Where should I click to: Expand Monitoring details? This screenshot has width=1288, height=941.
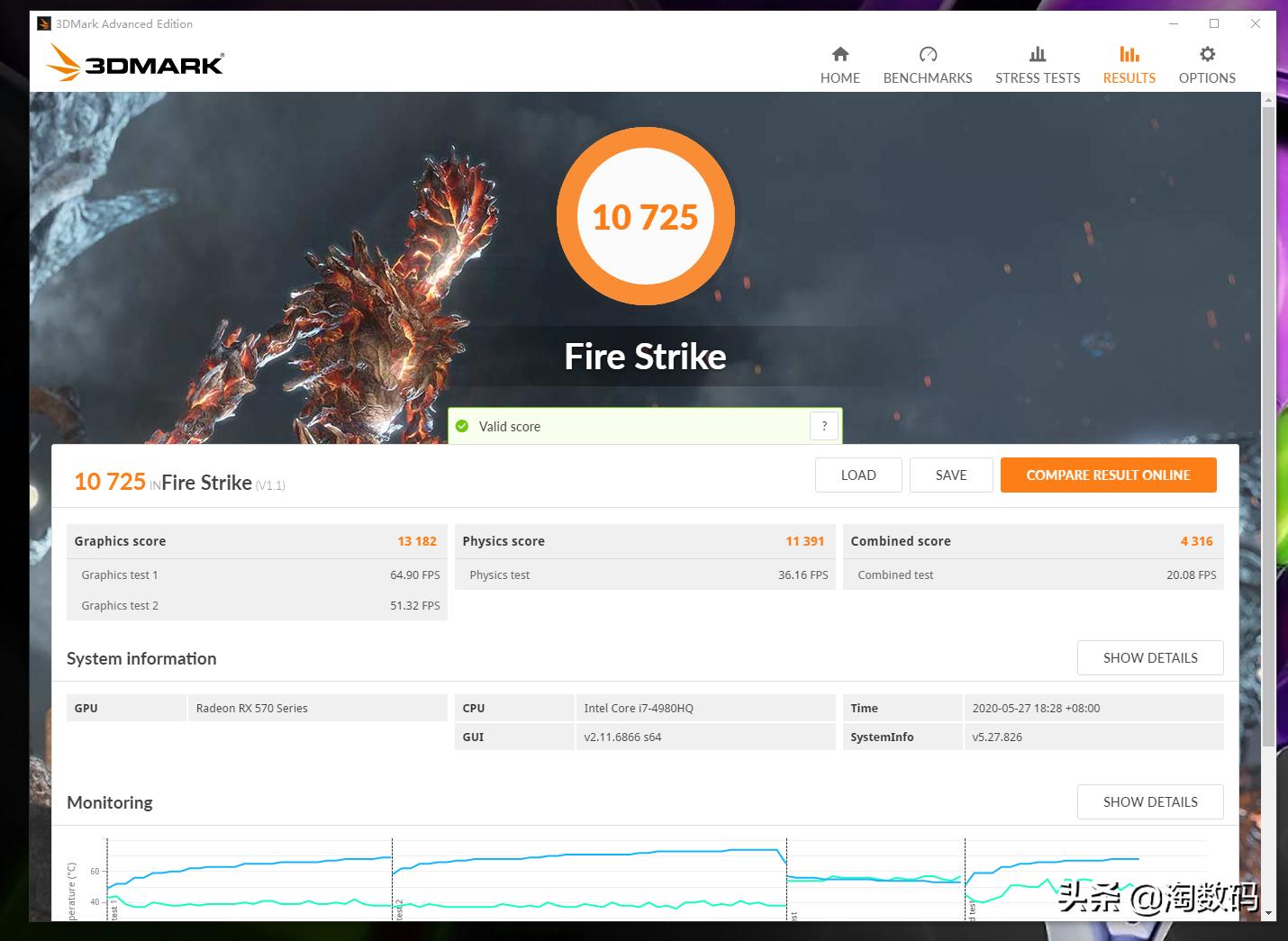(x=1150, y=801)
